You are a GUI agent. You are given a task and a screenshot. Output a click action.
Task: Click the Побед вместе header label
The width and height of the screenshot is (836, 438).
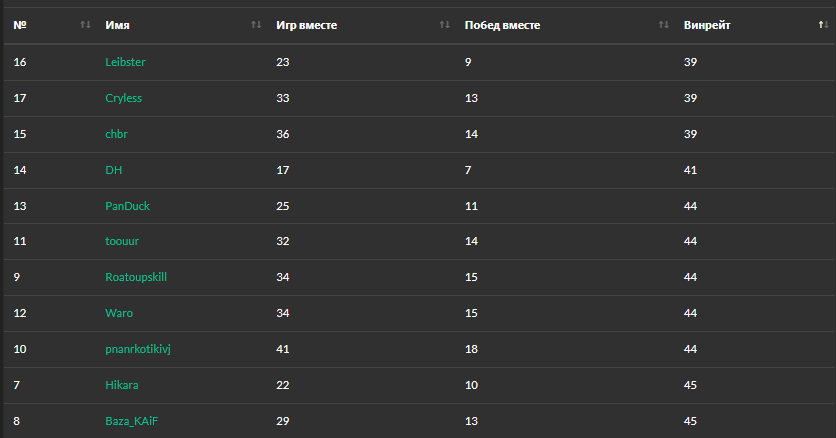pos(502,25)
